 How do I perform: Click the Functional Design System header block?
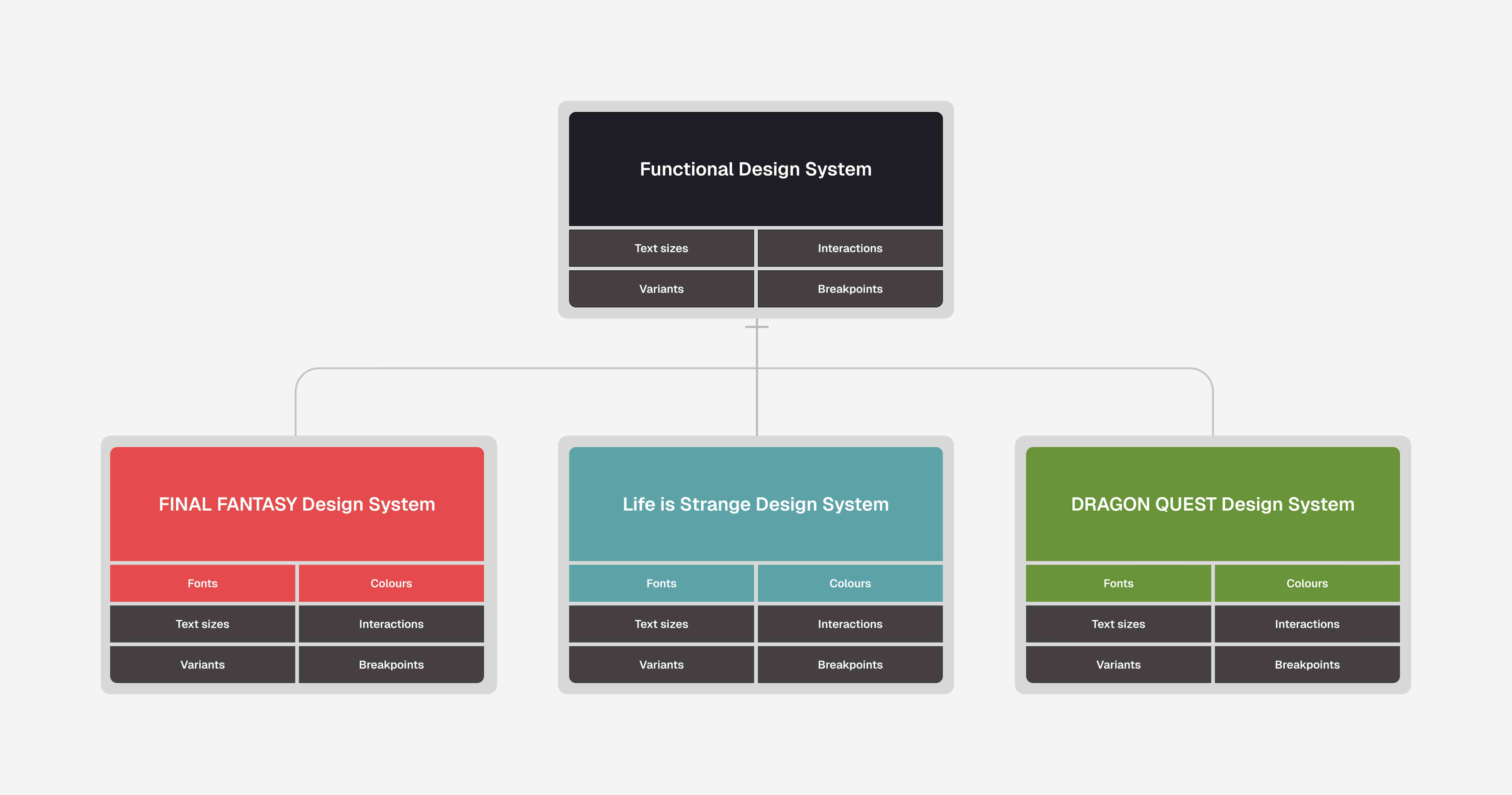click(x=755, y=169)
